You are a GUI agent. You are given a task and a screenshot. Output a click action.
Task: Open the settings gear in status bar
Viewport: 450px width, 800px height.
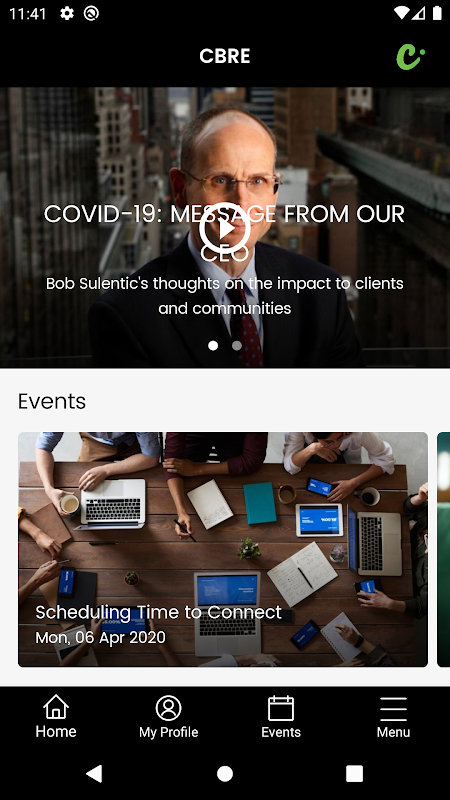tap(67, 13)
